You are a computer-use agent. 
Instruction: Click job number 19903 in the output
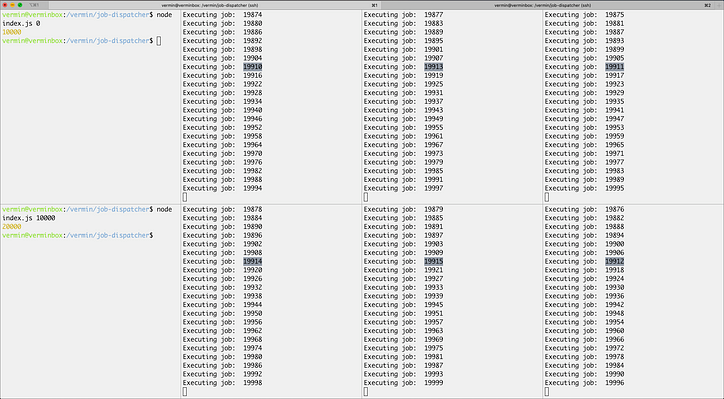tap(434, 244)
